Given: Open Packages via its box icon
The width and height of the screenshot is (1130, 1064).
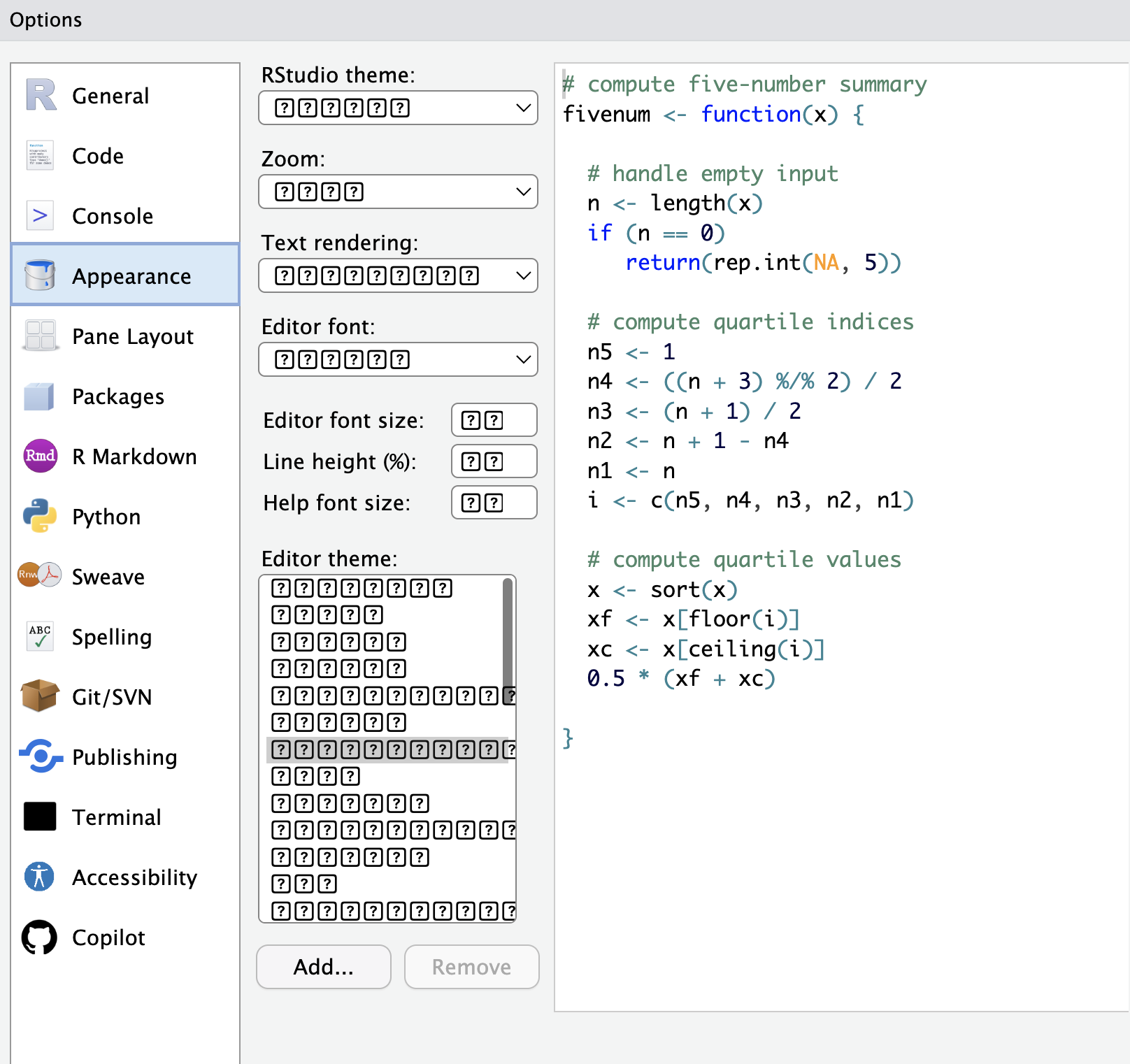Looking at the screenshot, I should (41, 396).
